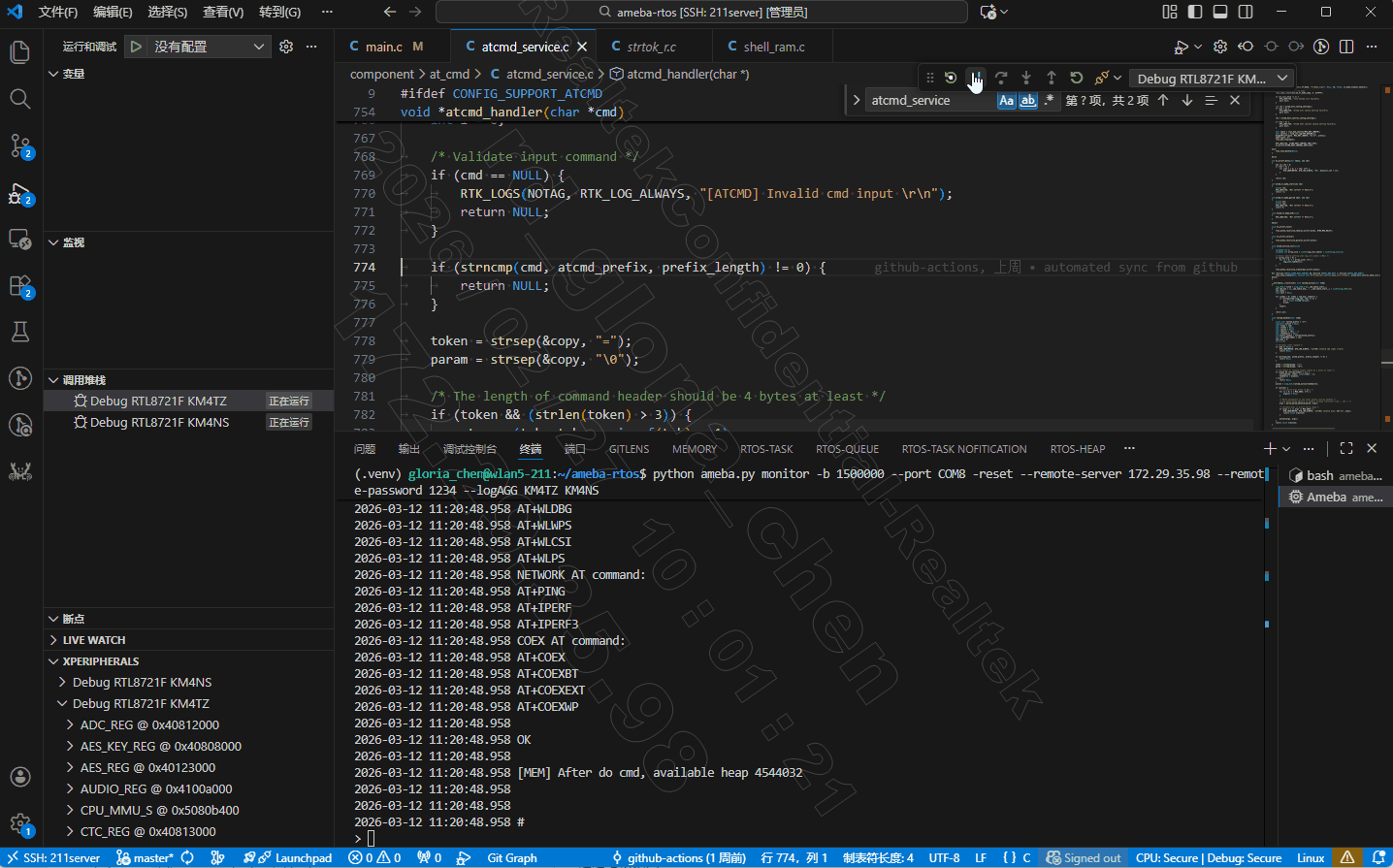Expand the LIVE WATCH section
Viewport: 1393px width, 868px height.
(x=93, y=640)
